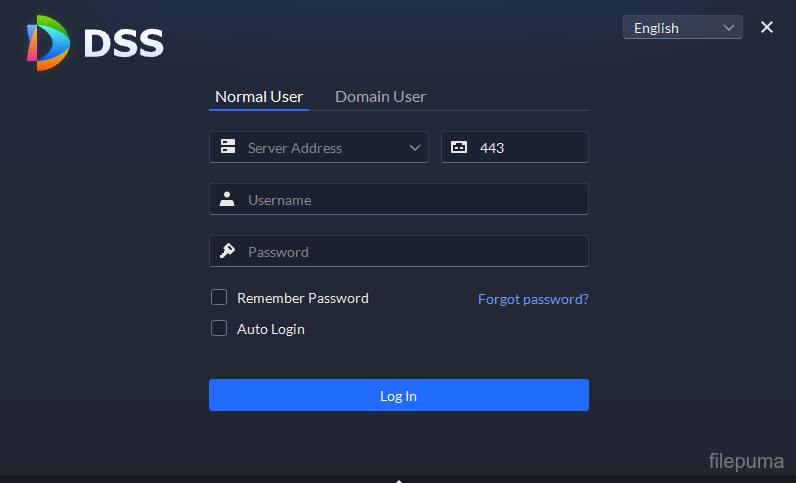
Task: Switch to the Domain User tab
Action: [380, 96]
